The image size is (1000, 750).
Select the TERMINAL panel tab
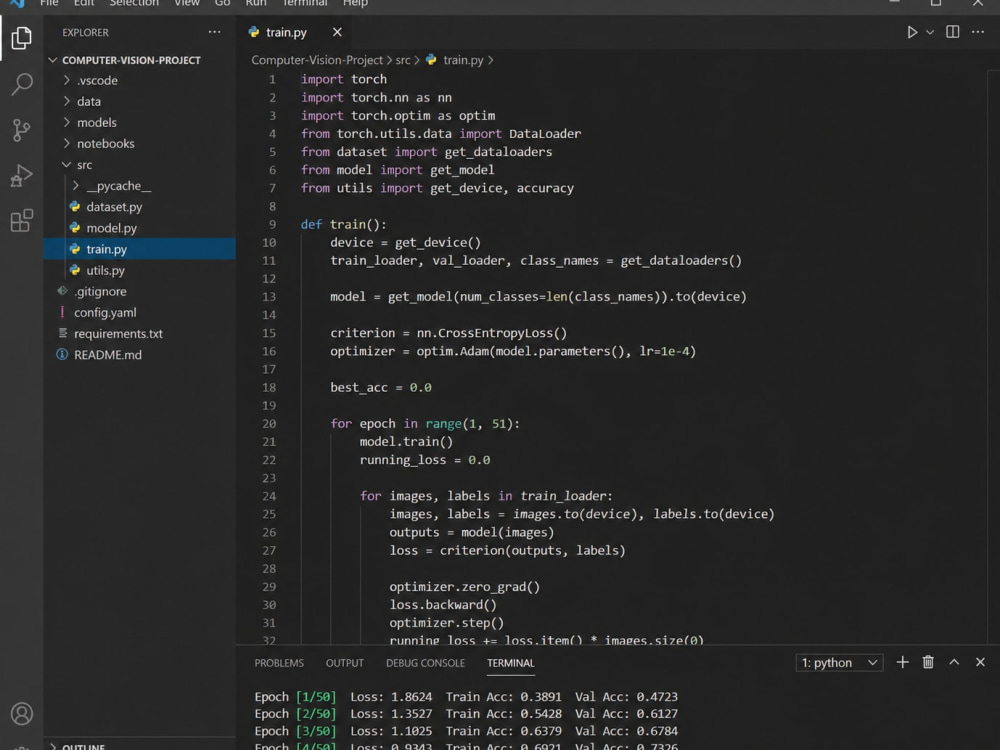[511, 663]
